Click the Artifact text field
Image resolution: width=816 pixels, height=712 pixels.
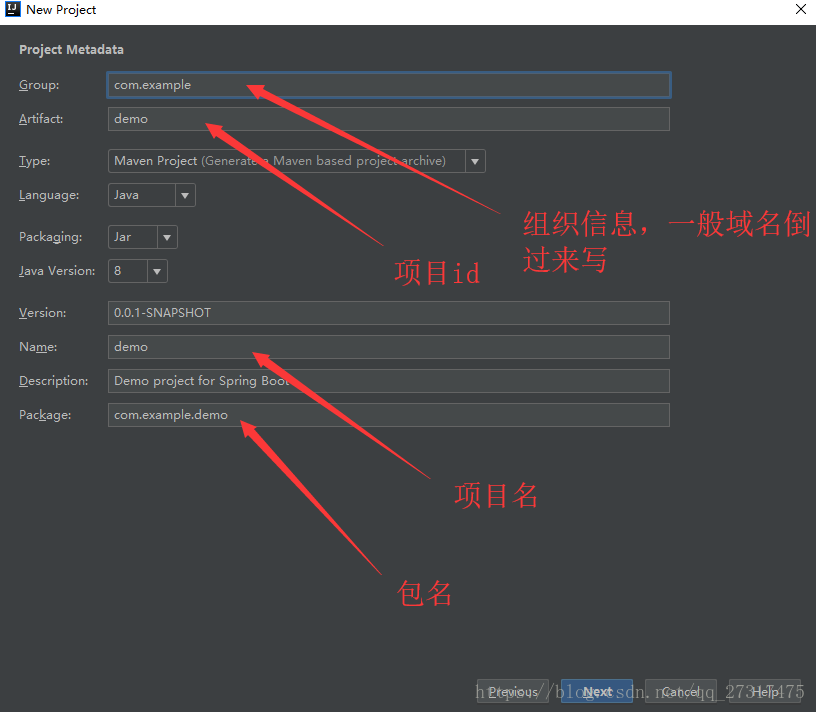pyautogui.click(x=389, y=119)
